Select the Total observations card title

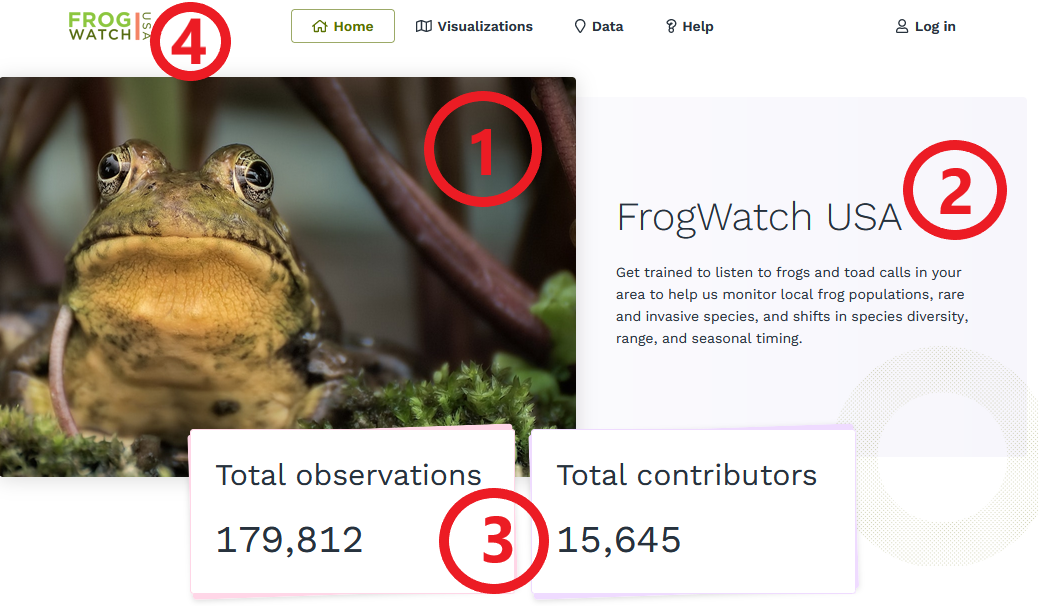349,475
